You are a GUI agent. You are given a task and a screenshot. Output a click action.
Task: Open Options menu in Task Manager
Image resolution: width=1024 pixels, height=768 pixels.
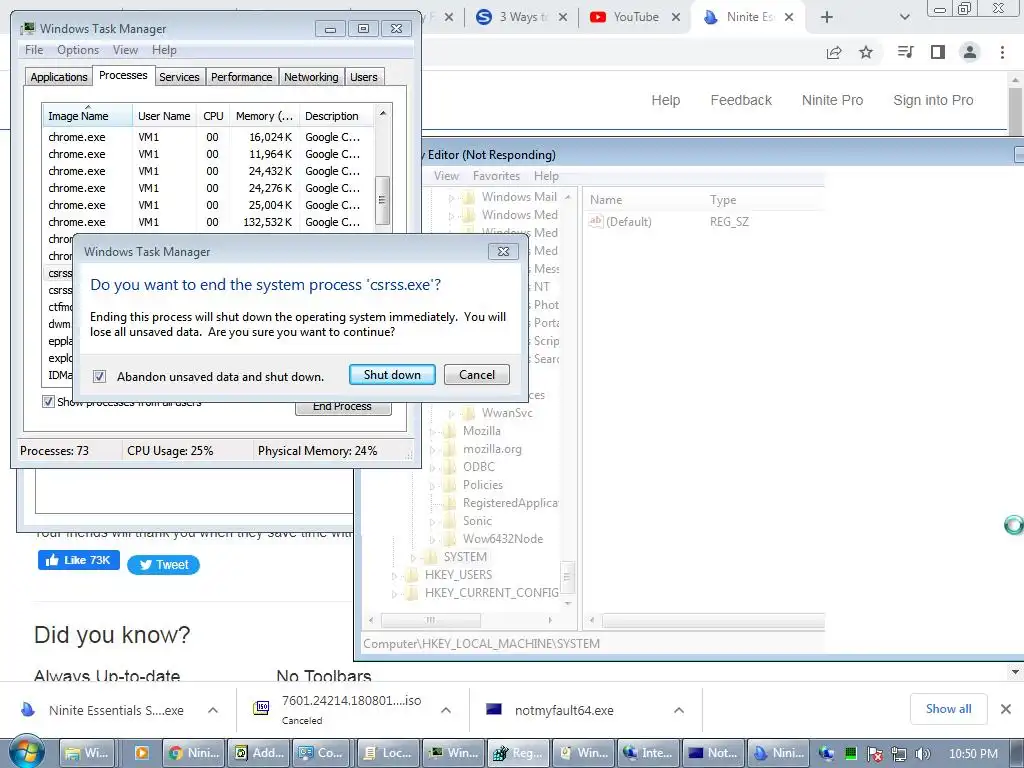78,50
